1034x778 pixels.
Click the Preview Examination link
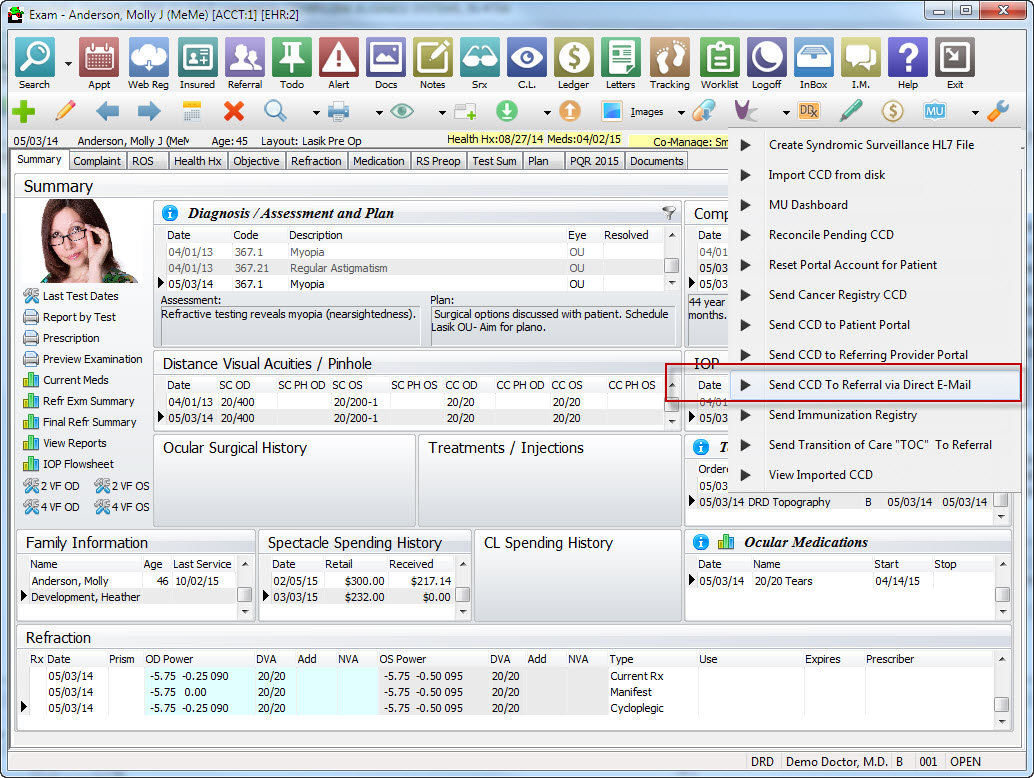pos(92,359)
